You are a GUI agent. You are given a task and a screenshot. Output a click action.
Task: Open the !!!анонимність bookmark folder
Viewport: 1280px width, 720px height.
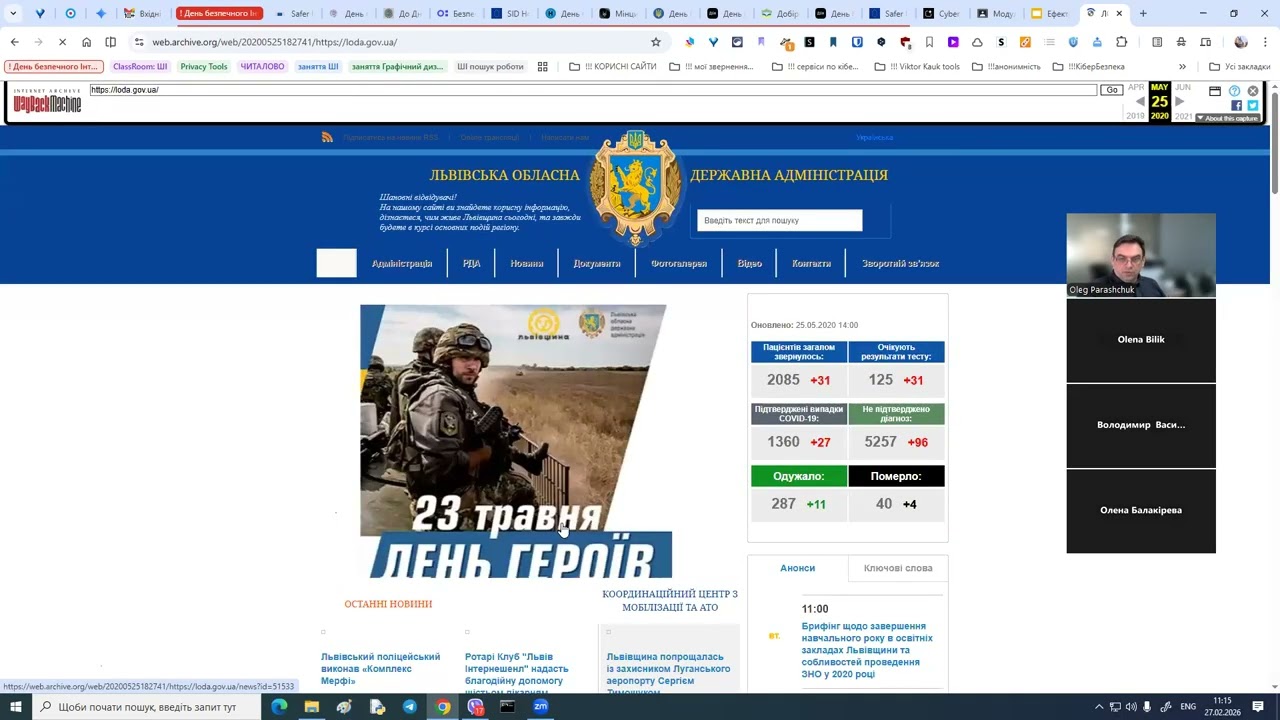tap(1006, 67)
